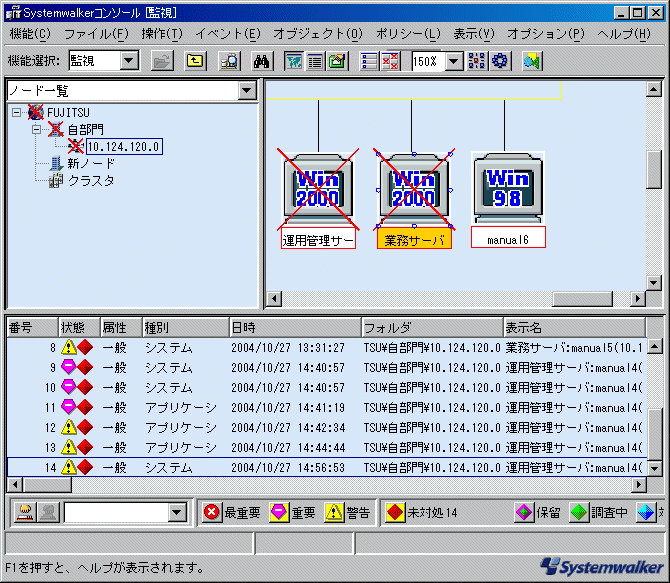Collapse the FUJITSU tree node
Image resolution: width=670 pixels, height=583 pixels.
pos(16,112)
